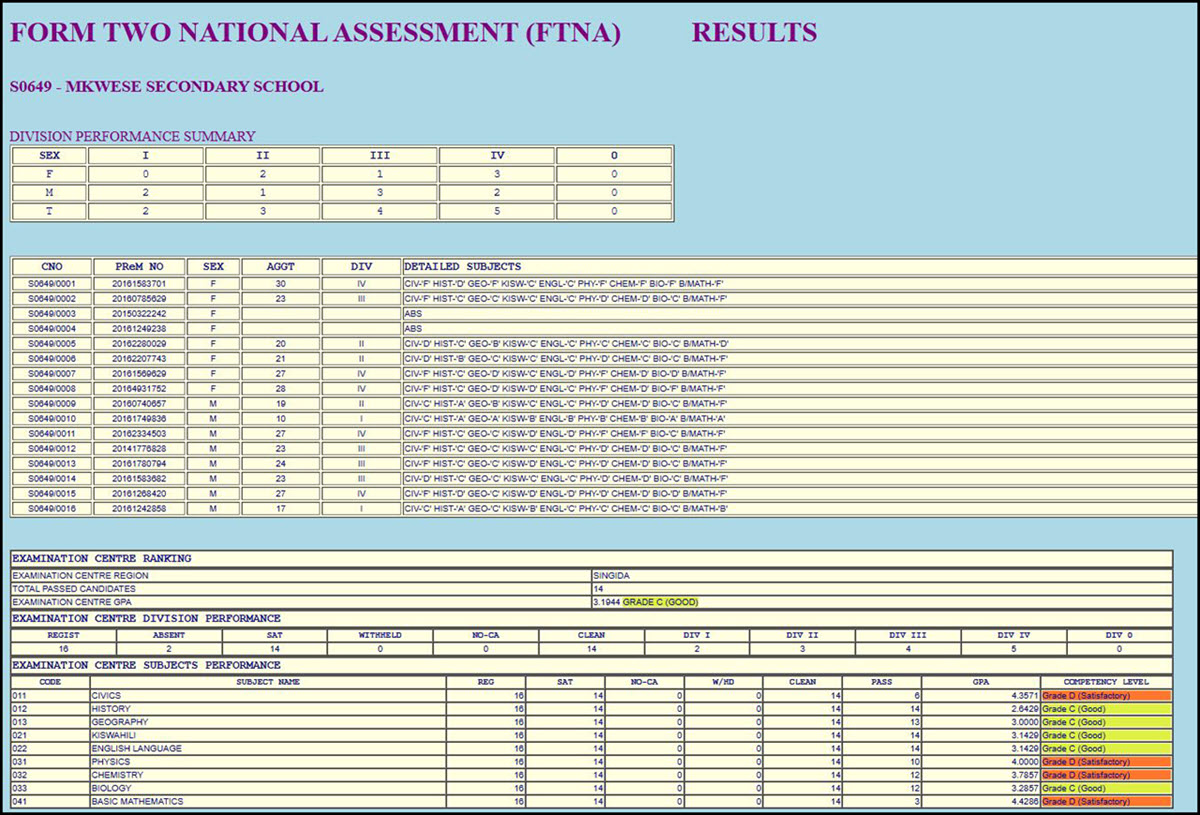Click the DETAILED SUBJECTS column header

[462, 267]
